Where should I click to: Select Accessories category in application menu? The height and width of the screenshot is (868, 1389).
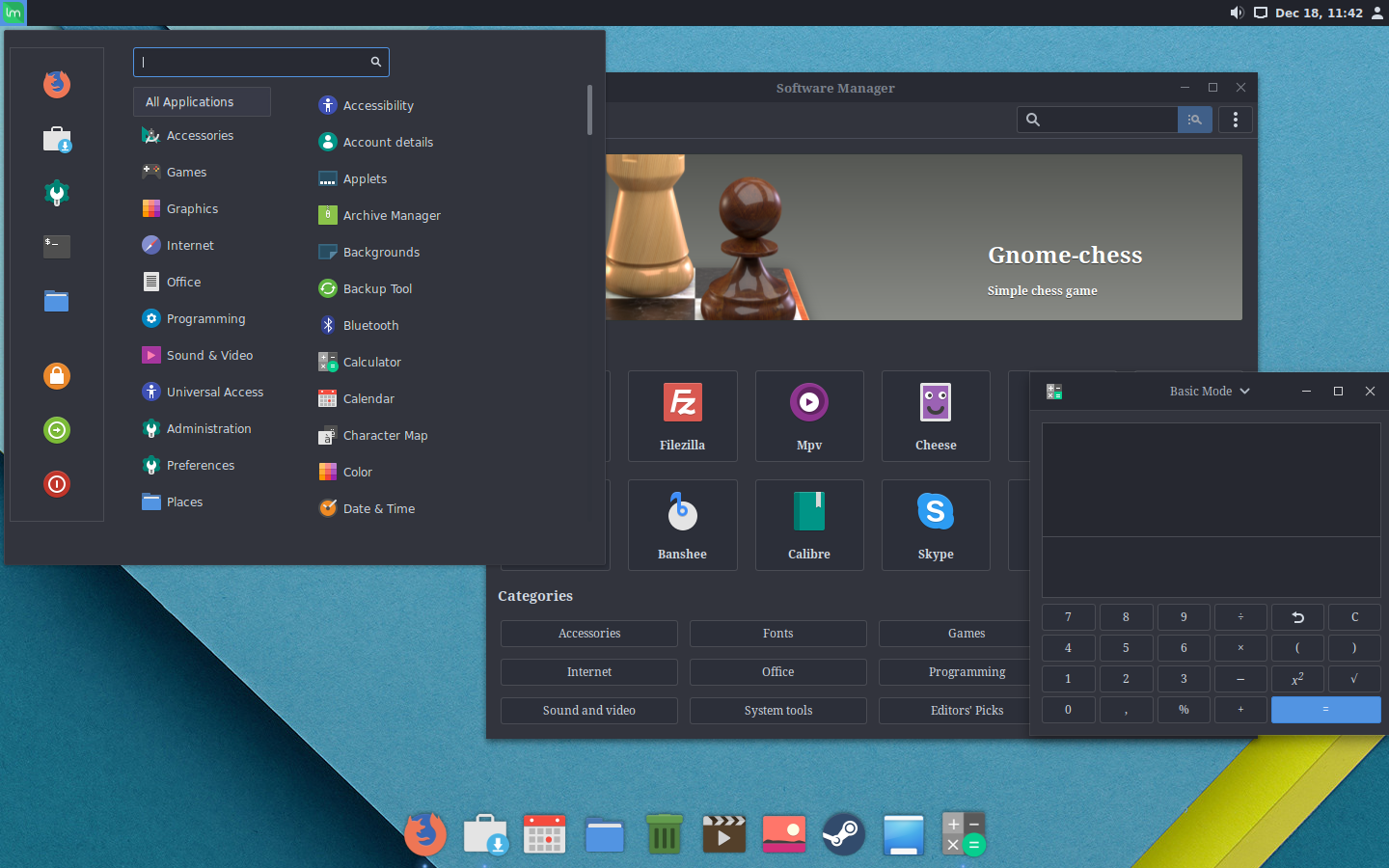[x=202, y=136]
